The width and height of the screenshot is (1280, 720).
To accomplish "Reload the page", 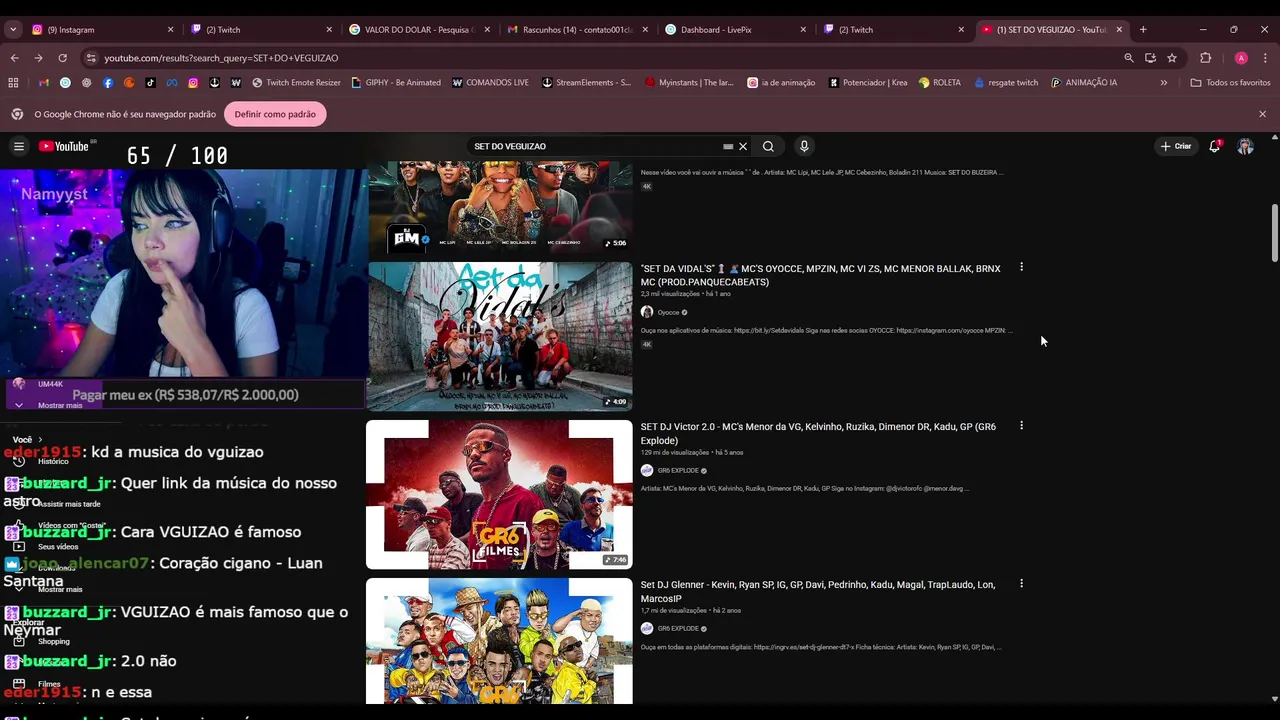I will point(62,58).
